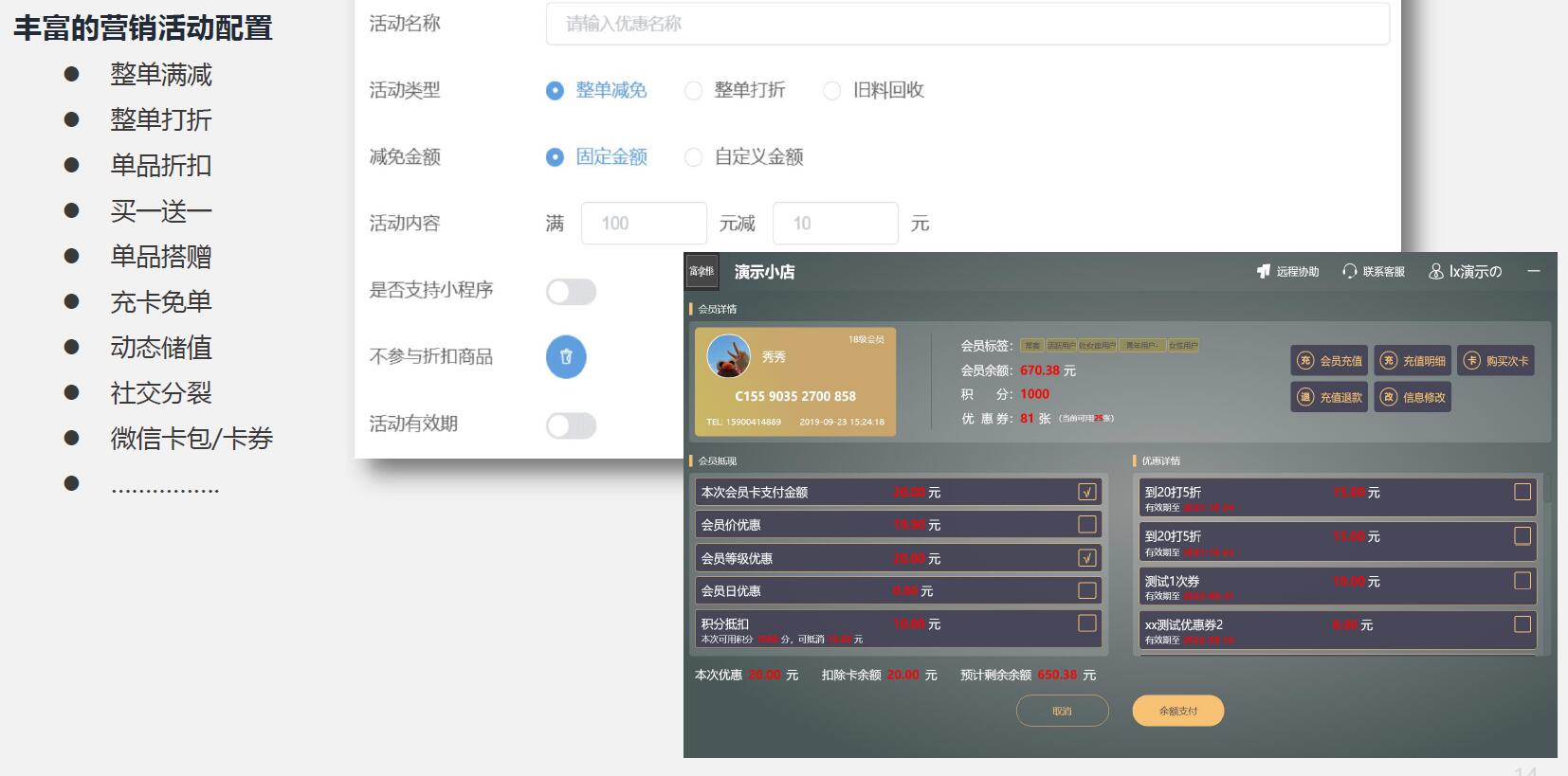Enable the activity validity period switch
The width and height of the screenshot is (1568, 776).
click(x=571, y=425)
